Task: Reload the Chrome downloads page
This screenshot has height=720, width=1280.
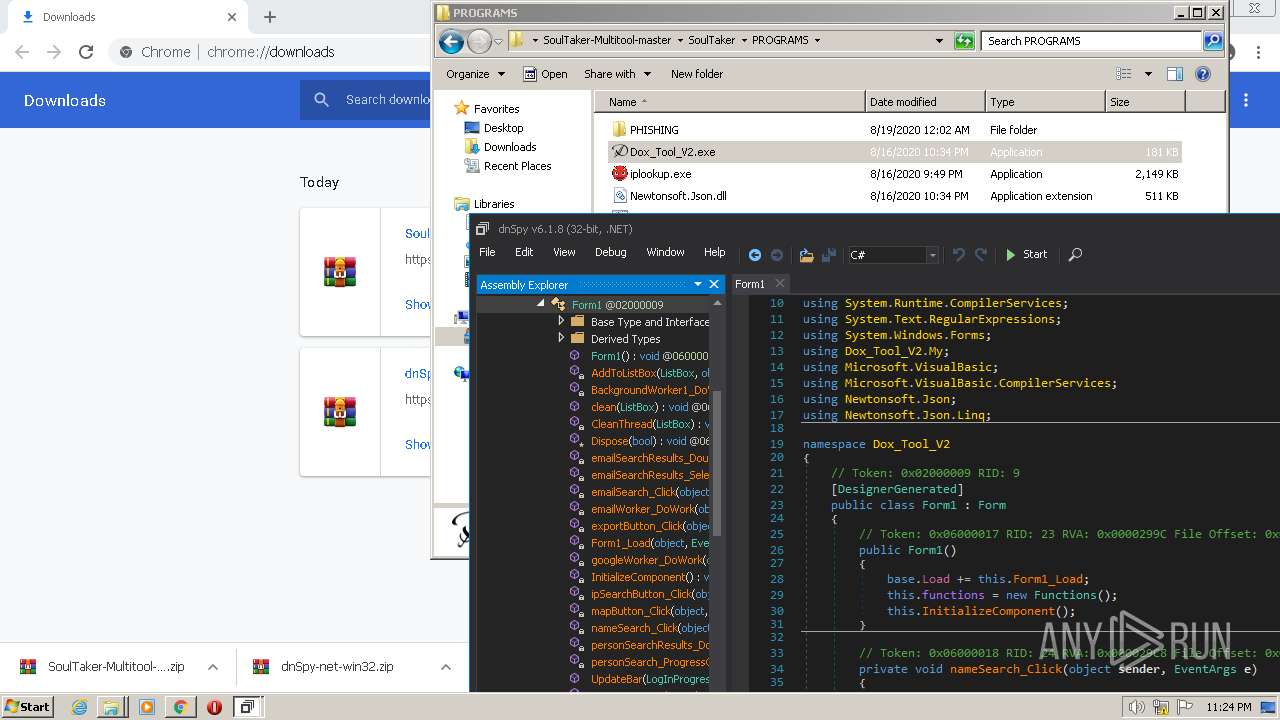Action: point(86,52)
